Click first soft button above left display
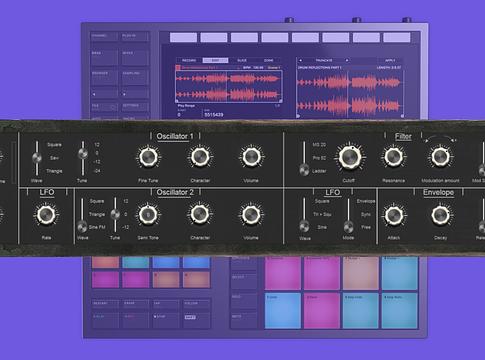 tap(183, 37)
